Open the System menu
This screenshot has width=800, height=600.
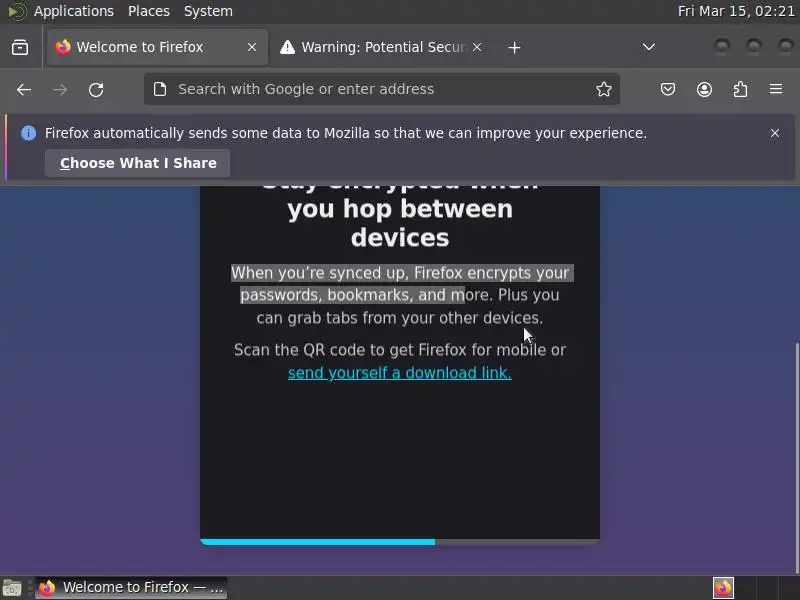click(x=208, y=11)
